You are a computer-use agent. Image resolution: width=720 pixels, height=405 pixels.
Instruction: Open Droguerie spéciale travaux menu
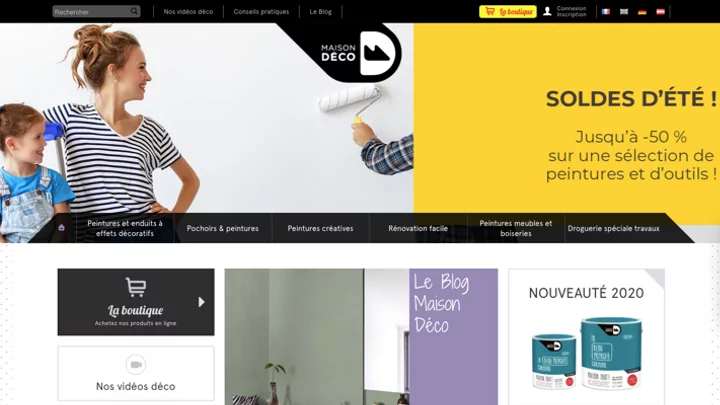point(613,228)
